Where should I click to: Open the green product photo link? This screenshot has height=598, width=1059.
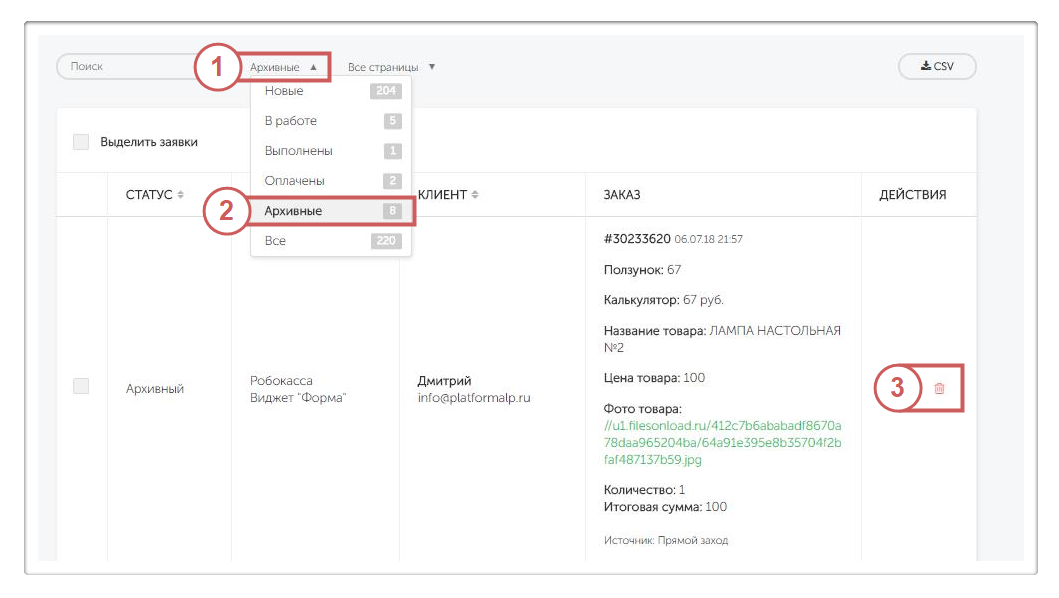pyautogui.click(x=722, y=443)
